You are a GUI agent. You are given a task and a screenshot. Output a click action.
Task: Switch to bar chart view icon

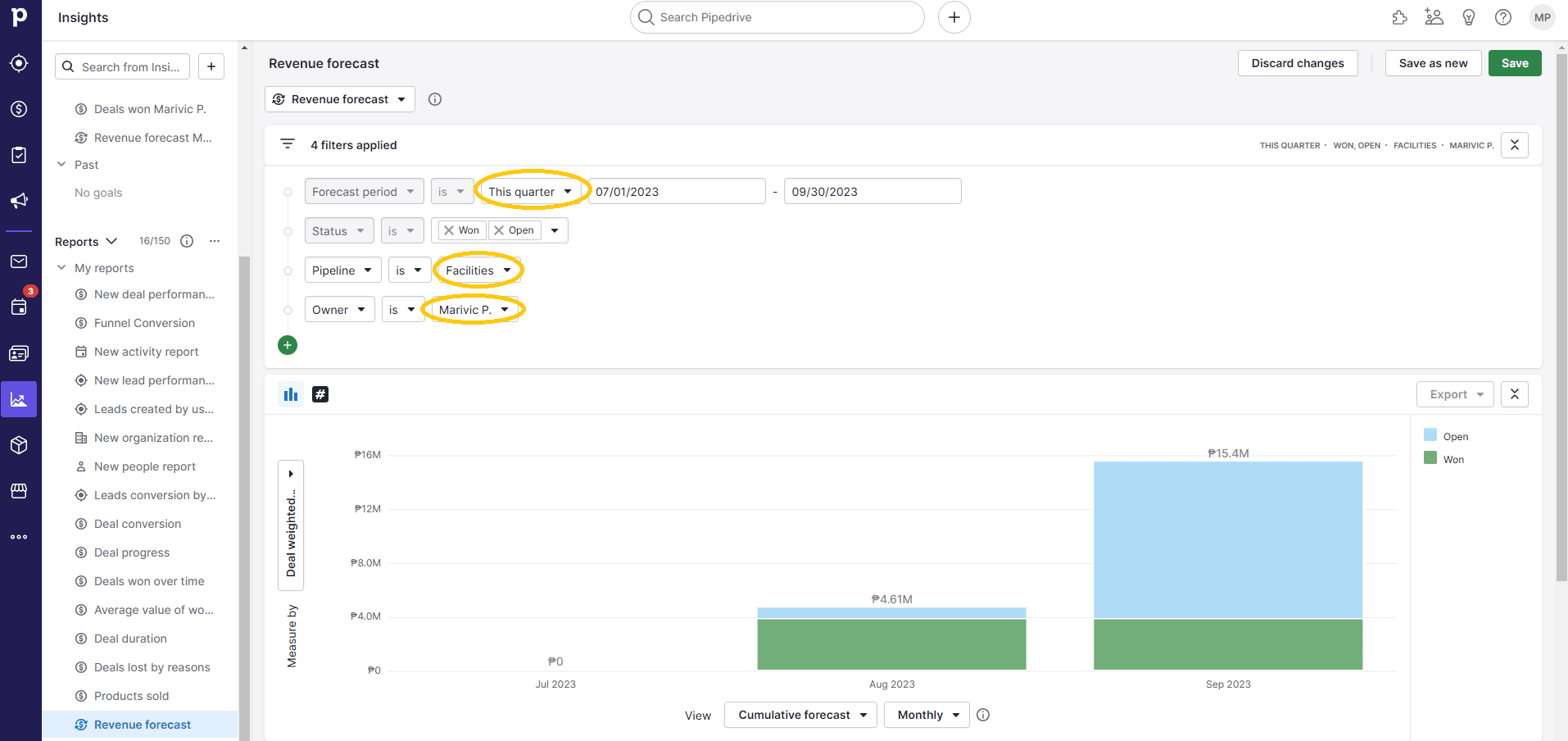coord(291,394)
